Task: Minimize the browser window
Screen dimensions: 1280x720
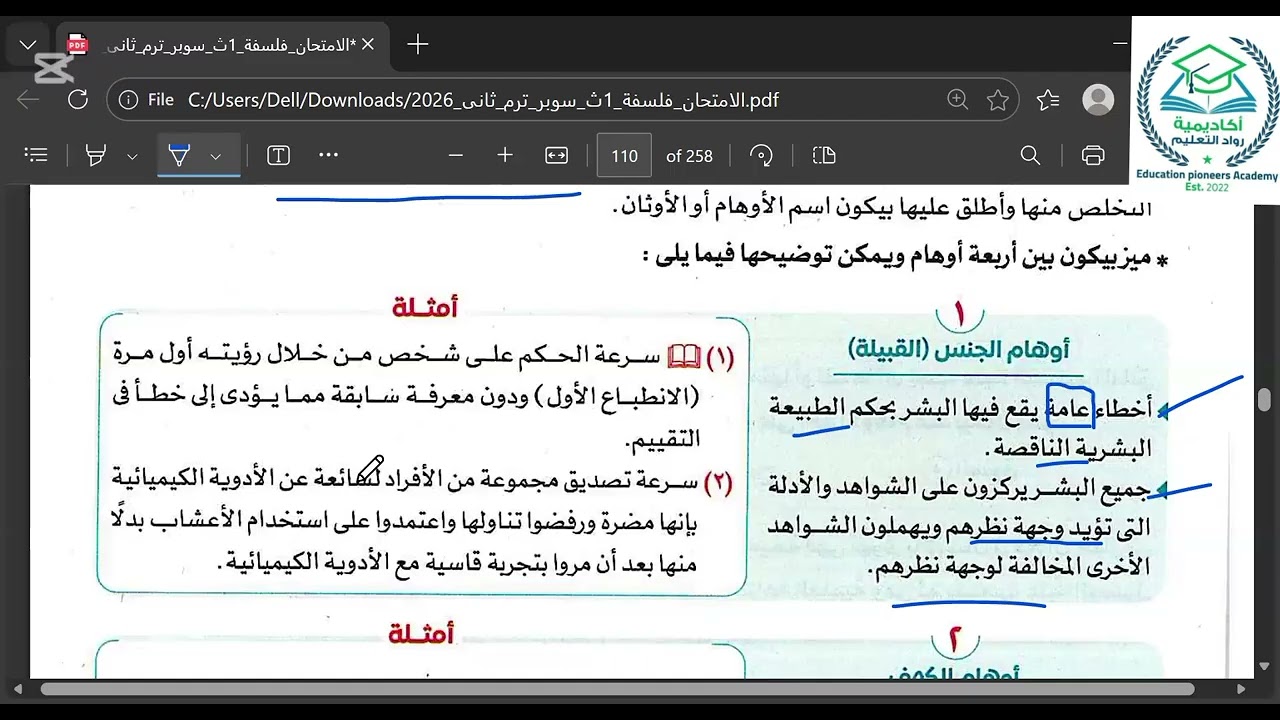Action: click(x=1120, y=44)
